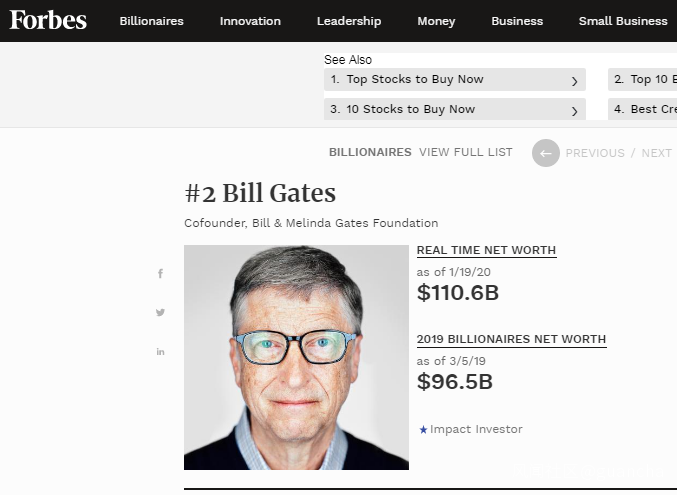This screenshot has width=677, height=495.
Task: Open the Money menu
Action: tap(436, 21)
